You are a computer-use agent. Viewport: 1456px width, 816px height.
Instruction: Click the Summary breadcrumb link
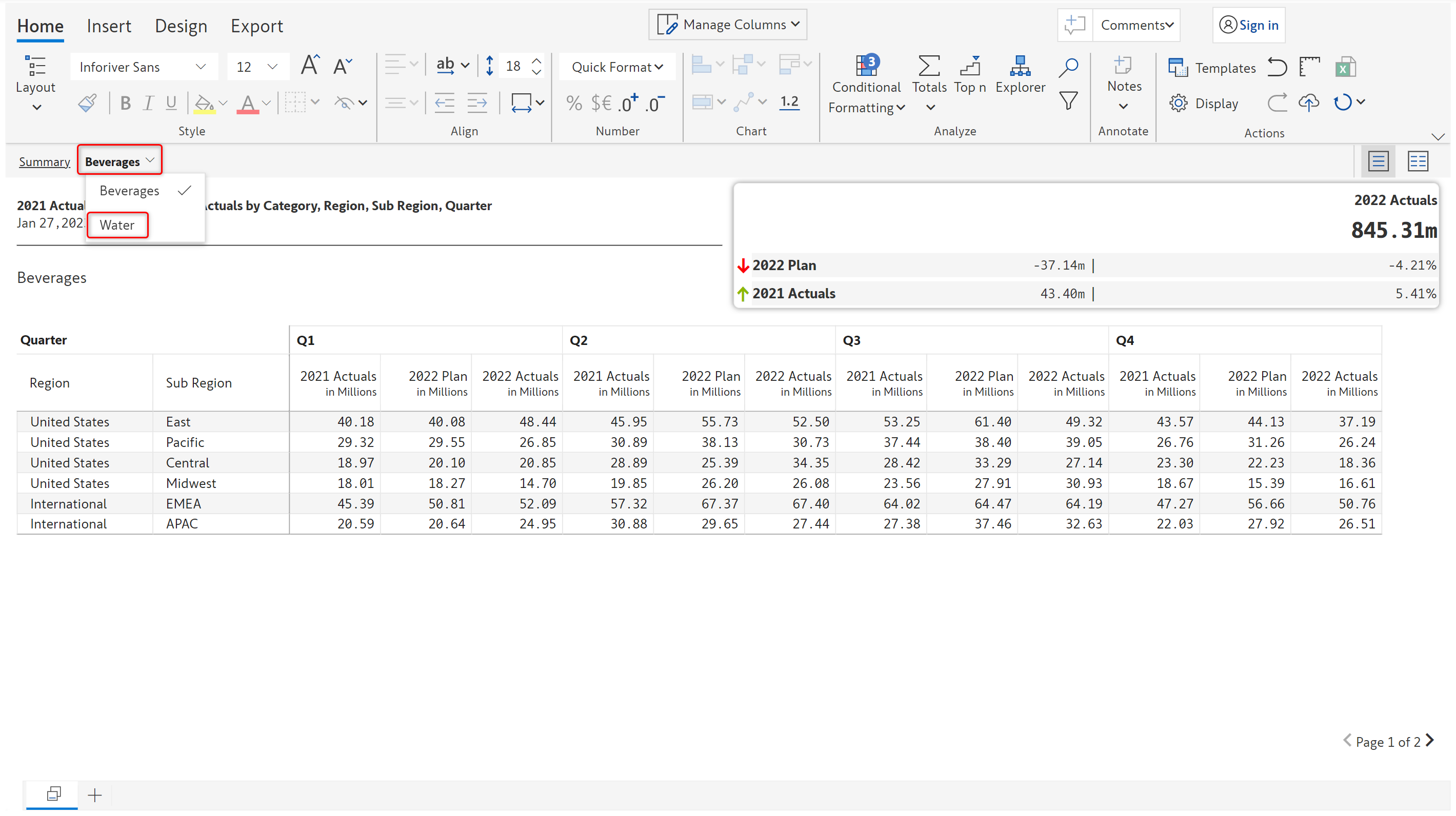pos(44,162)
